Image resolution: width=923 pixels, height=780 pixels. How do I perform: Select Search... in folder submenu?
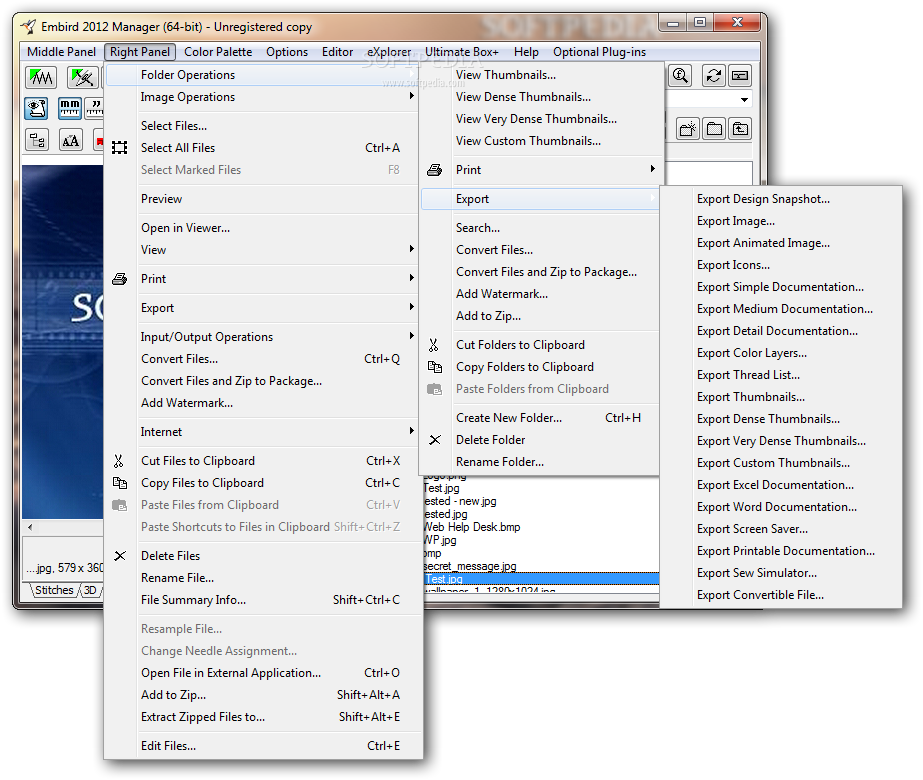pyautogui.click(x=478, y=228)
